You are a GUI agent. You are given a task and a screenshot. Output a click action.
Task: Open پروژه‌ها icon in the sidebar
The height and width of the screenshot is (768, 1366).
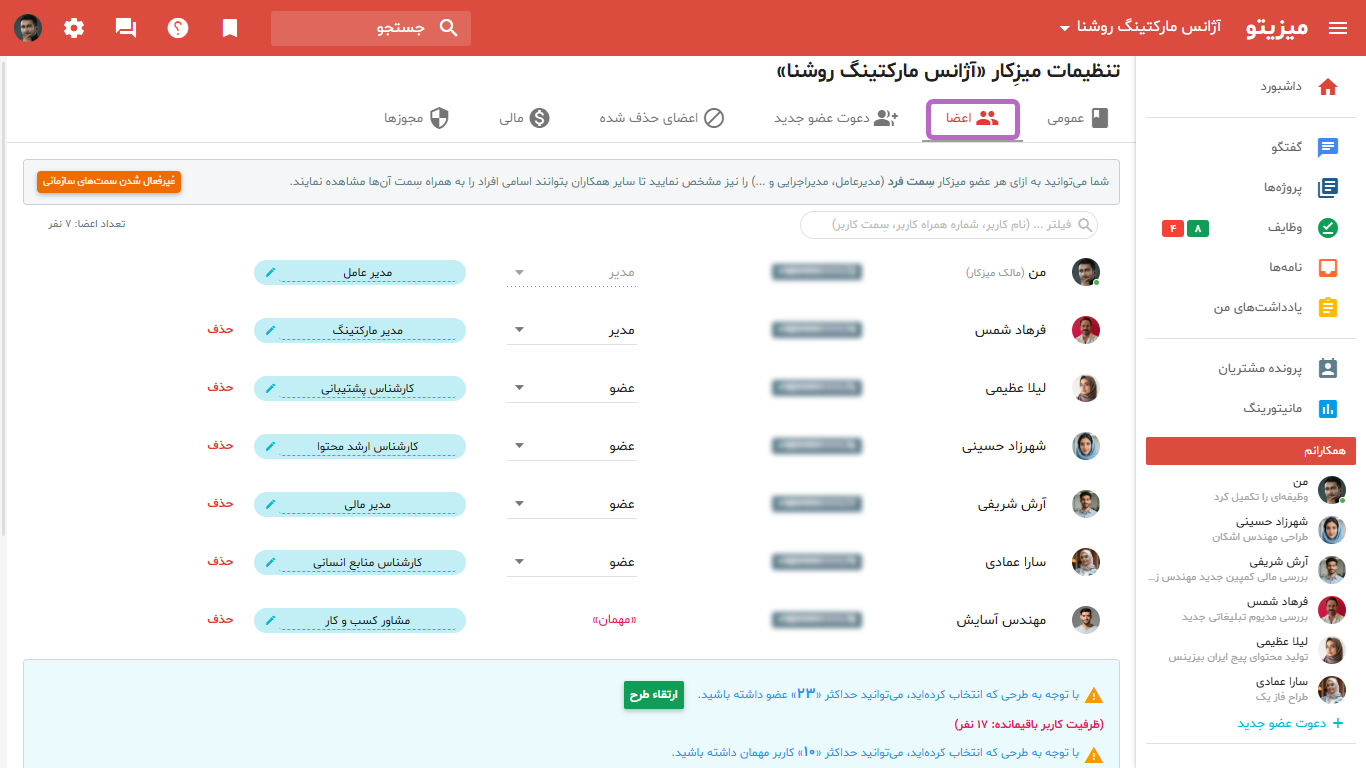click(x=1328, y=188)
